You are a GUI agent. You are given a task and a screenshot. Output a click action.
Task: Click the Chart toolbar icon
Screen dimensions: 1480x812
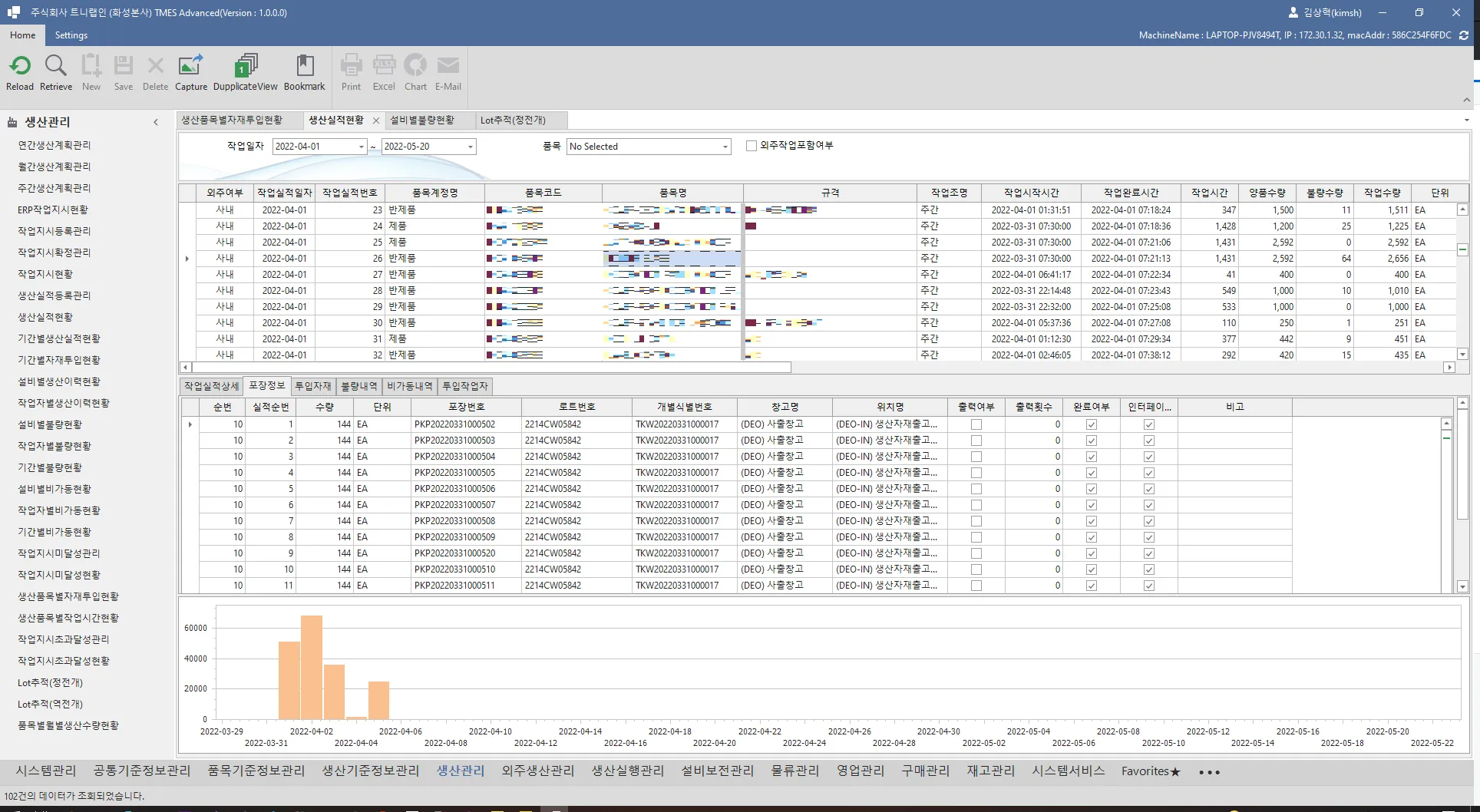pyautogui.click(x=415, y=66)
